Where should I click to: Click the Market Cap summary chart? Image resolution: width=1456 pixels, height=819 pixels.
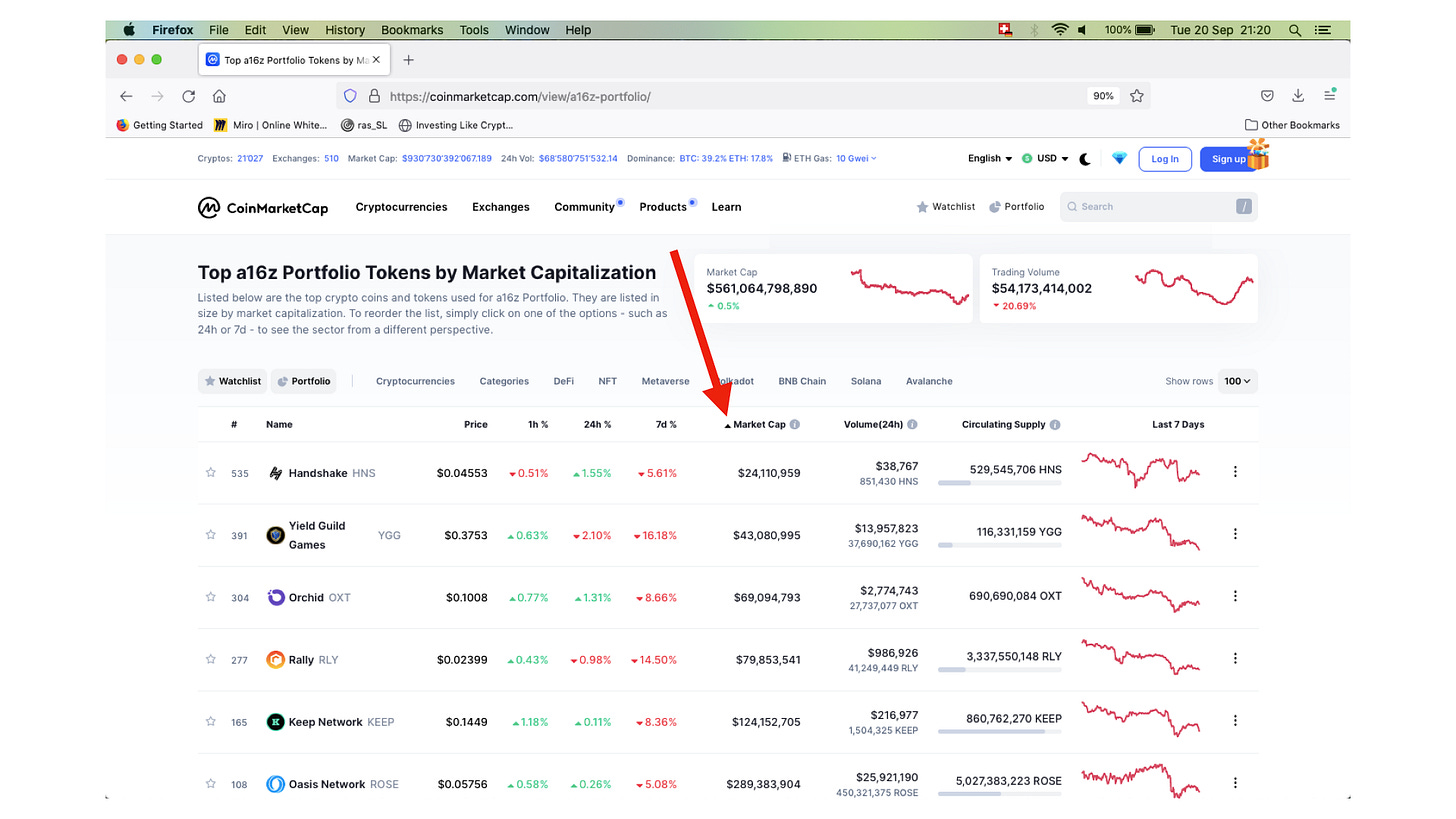(x=910, y=286)
